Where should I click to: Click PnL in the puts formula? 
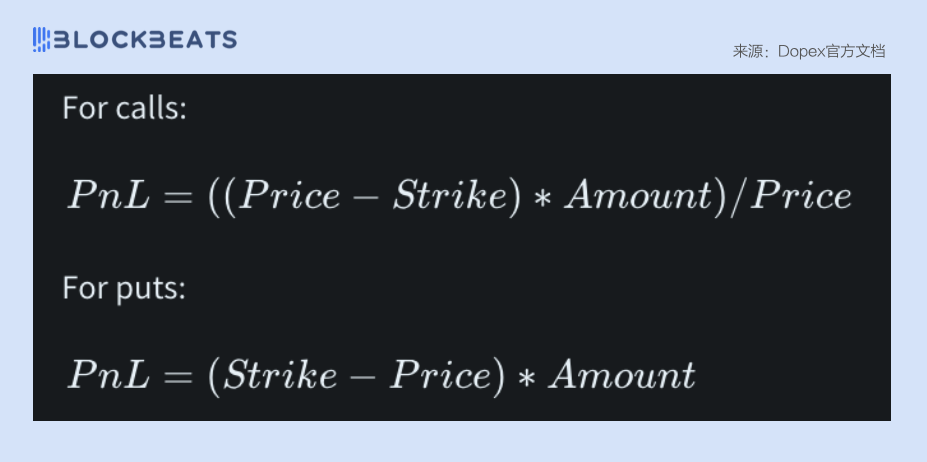tap(108, 374)
